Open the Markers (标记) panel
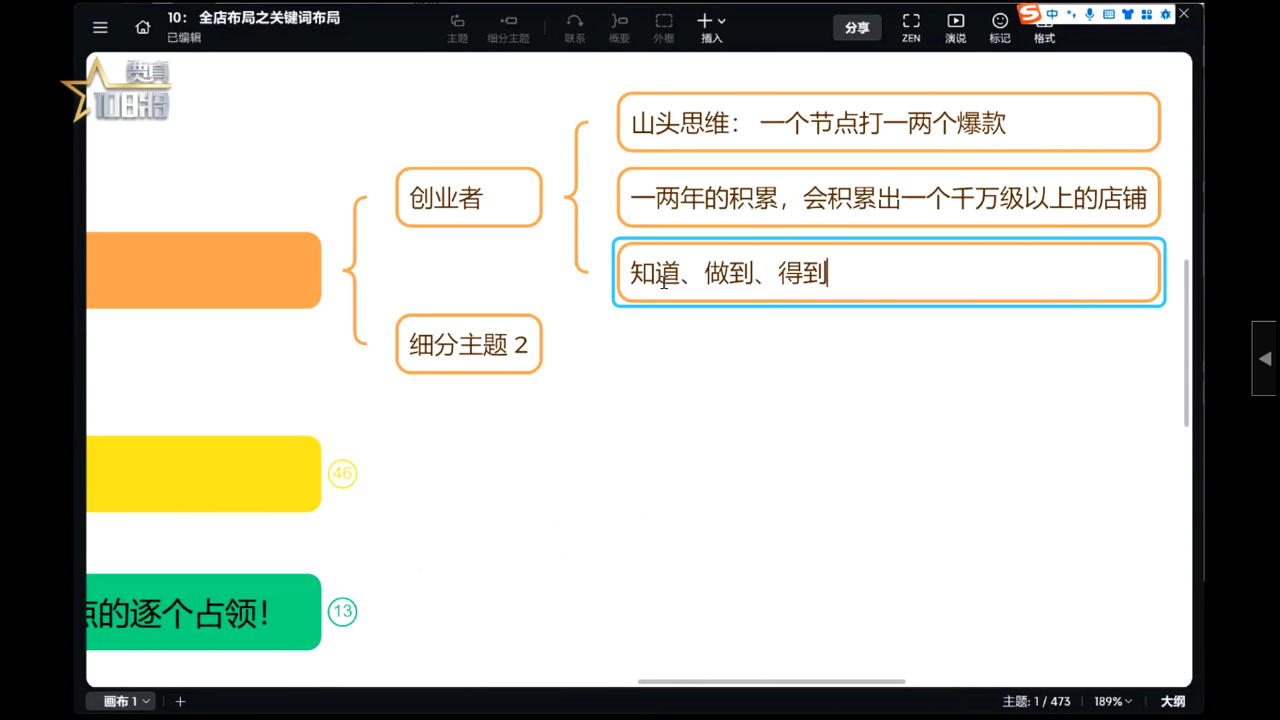Viewport: 1280px width, 720px height. pyautogui.click(x=1000, y=27)
